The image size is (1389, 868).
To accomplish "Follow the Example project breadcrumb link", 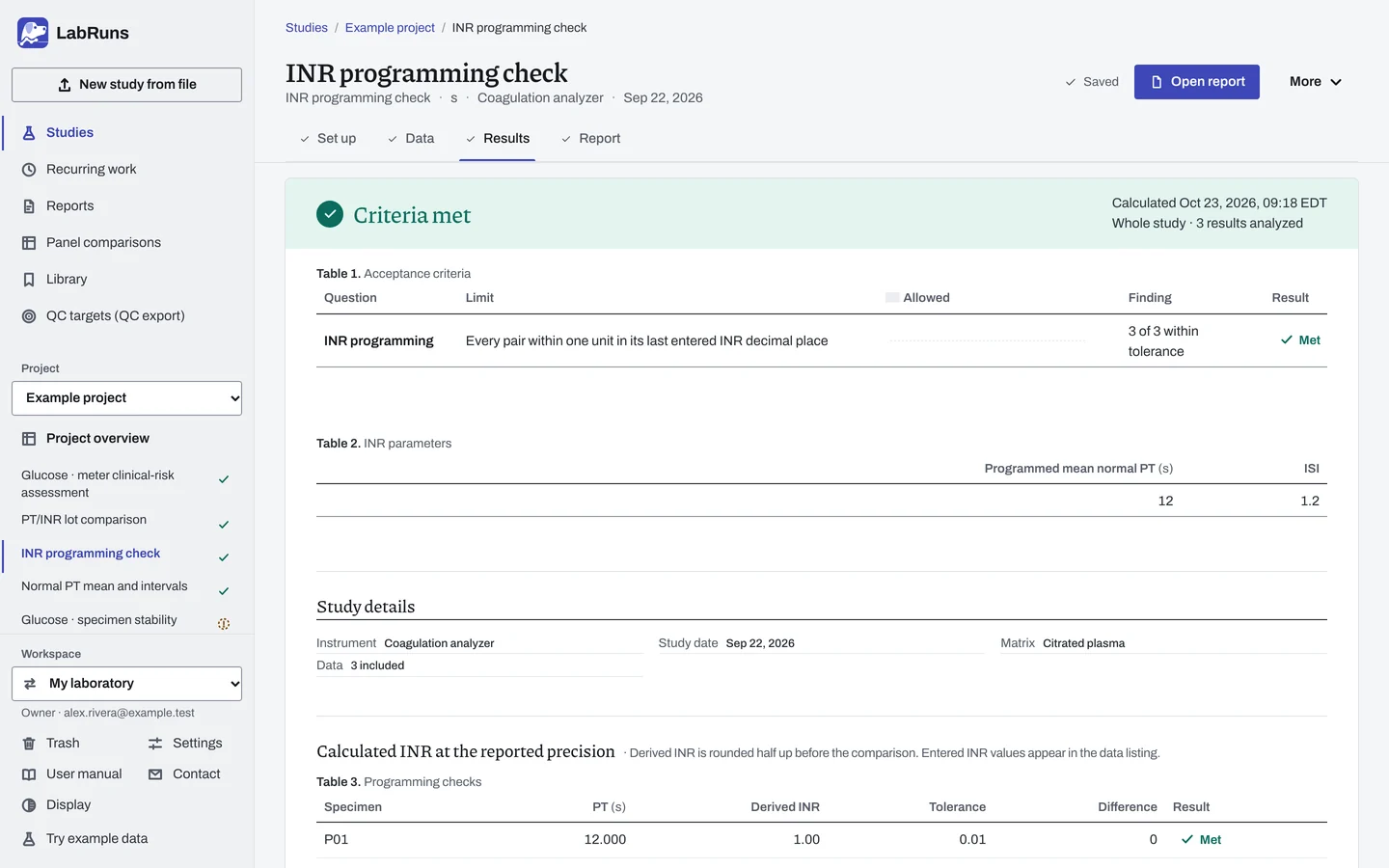I will pos(390,28).
